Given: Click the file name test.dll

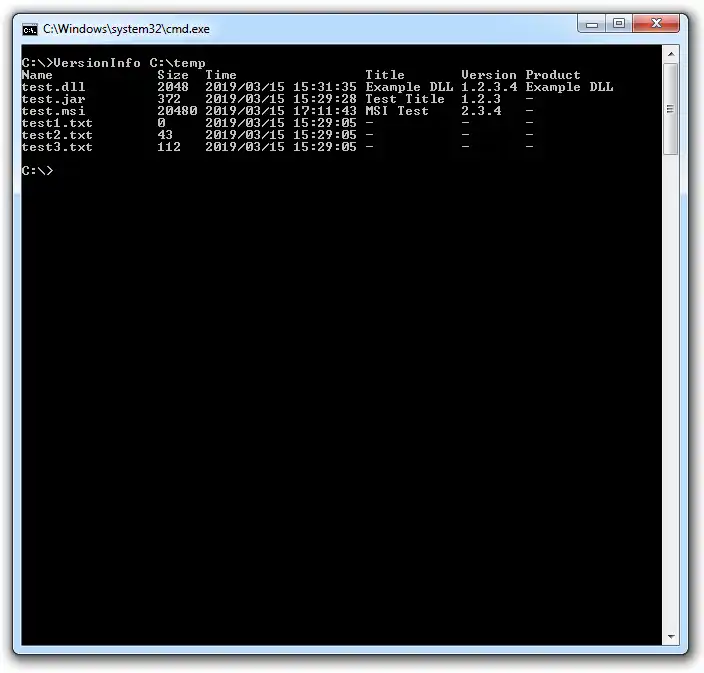Looking at the screenshot, I should tap(53, 87).
